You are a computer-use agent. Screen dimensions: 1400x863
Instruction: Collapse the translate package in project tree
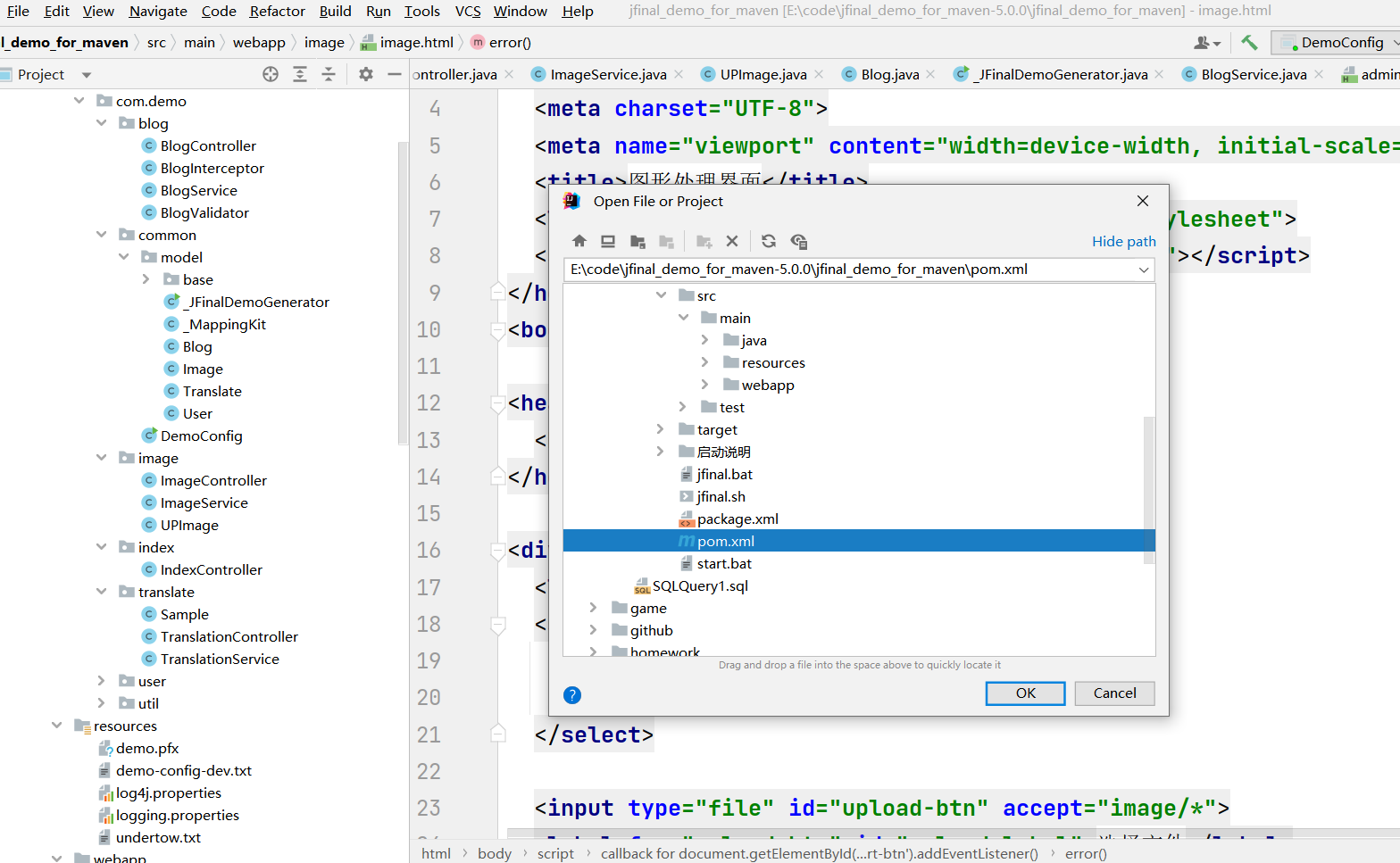[101, 591]
